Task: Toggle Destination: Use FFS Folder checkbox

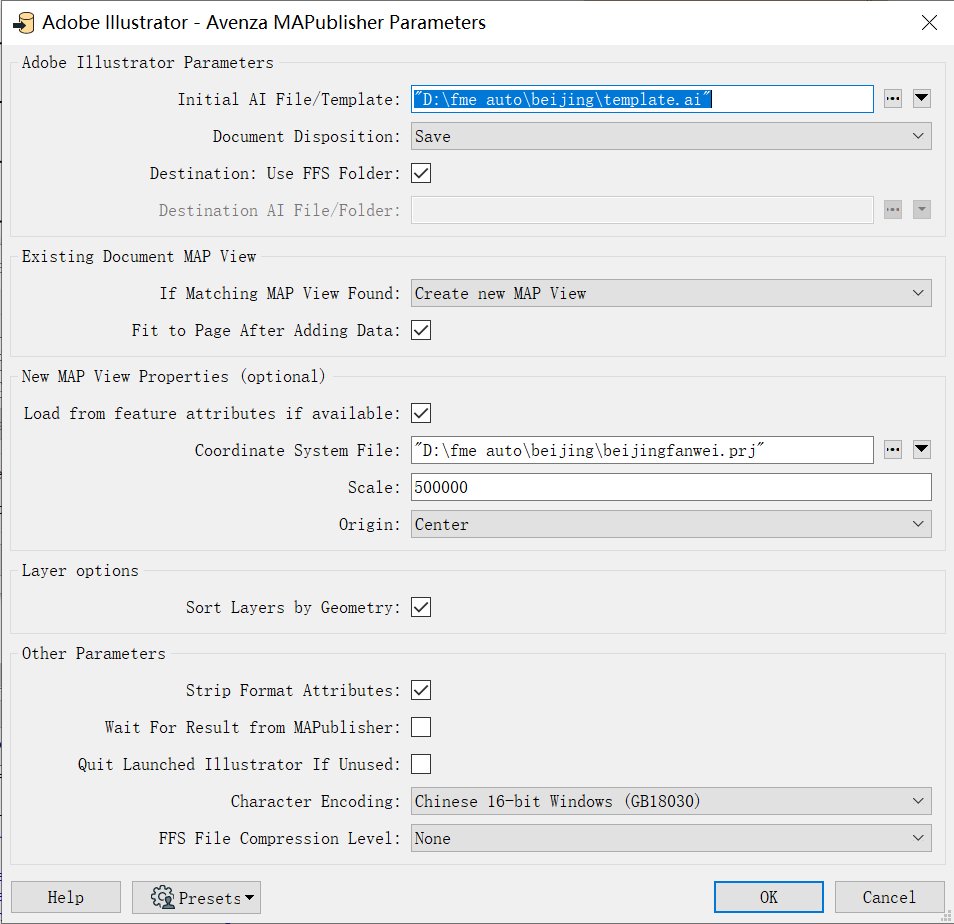Action: (x=421, y=173)
